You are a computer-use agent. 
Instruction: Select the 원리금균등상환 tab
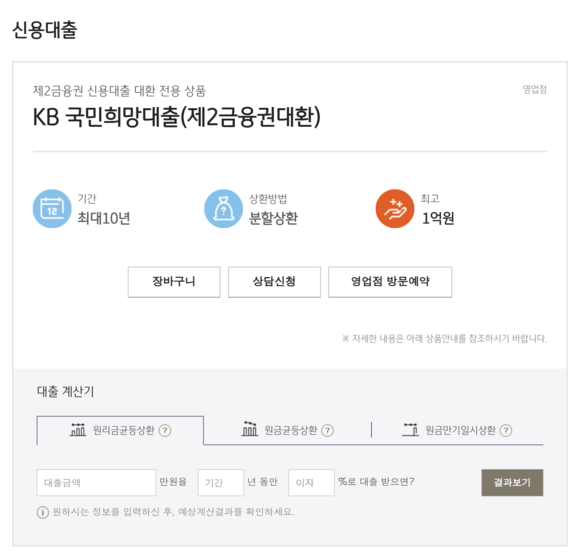120,430
